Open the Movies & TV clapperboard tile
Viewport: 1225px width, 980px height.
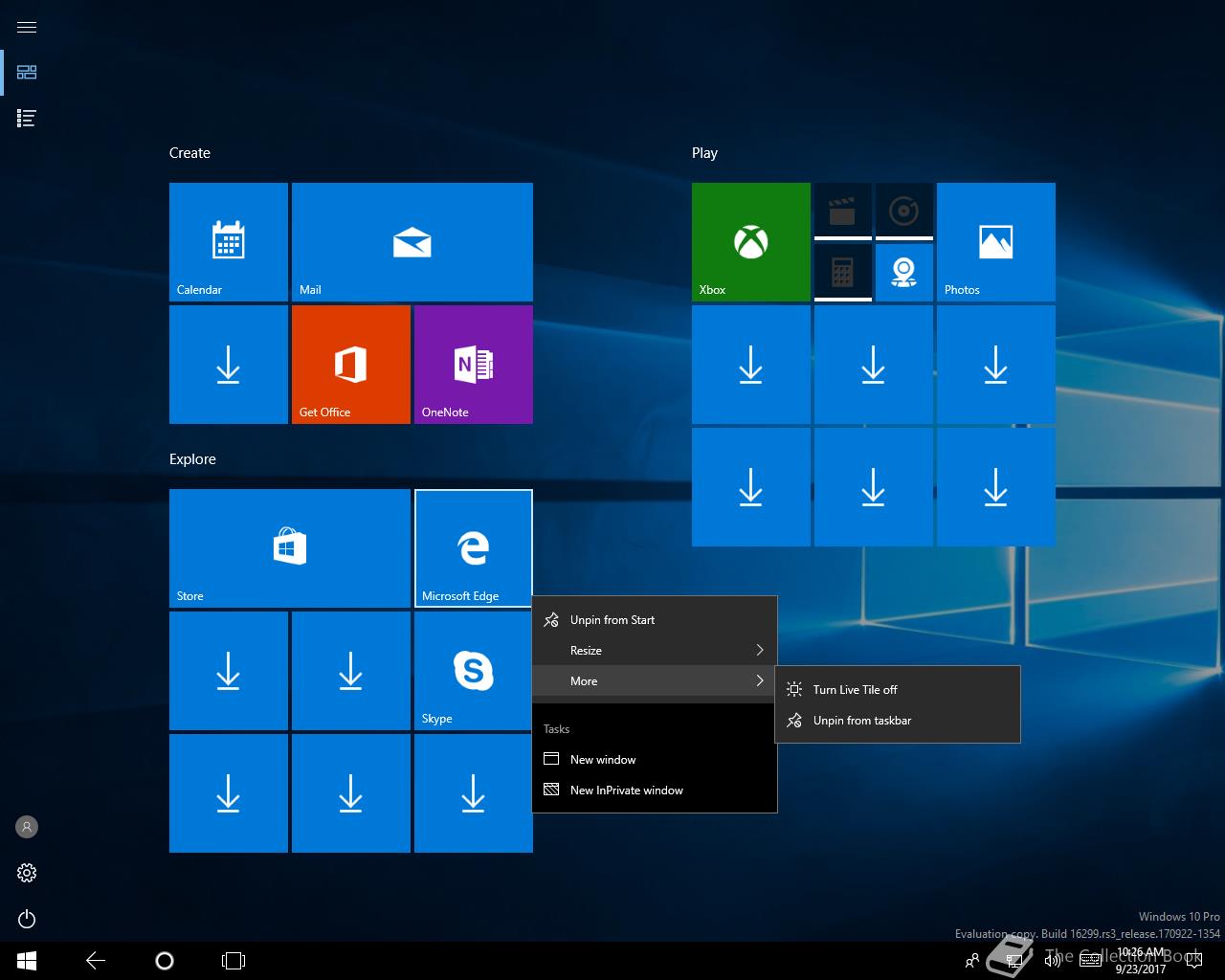[x=843, y=212]
